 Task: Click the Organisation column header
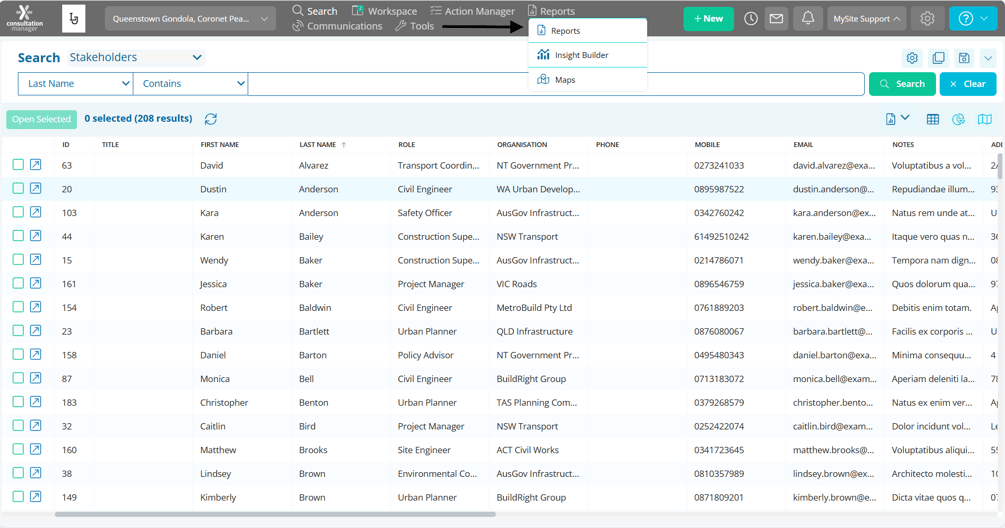pos(522,145)
